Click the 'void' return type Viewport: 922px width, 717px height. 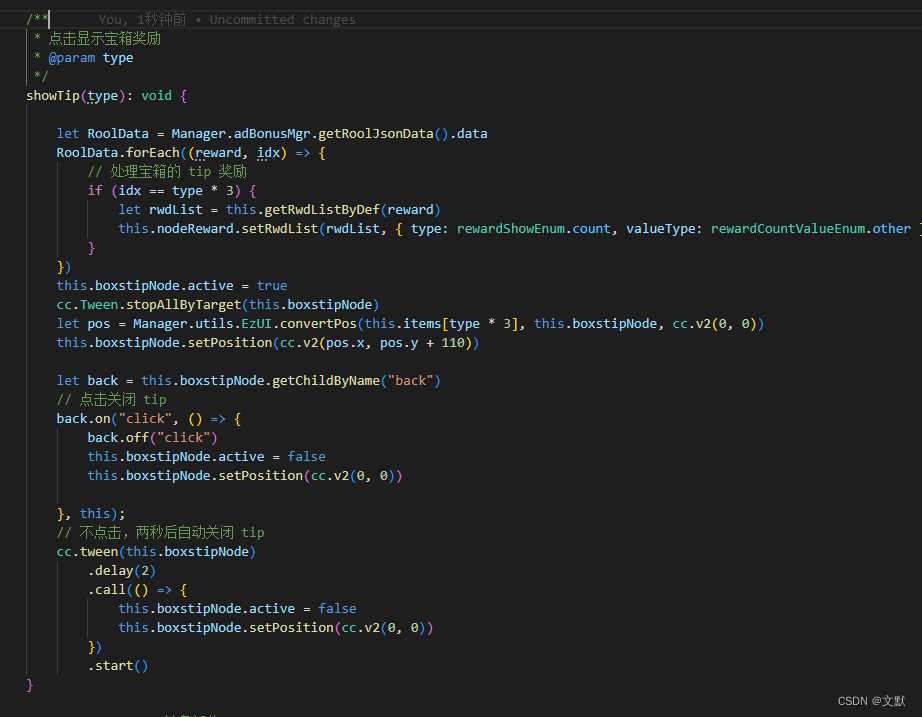(156, 95)
